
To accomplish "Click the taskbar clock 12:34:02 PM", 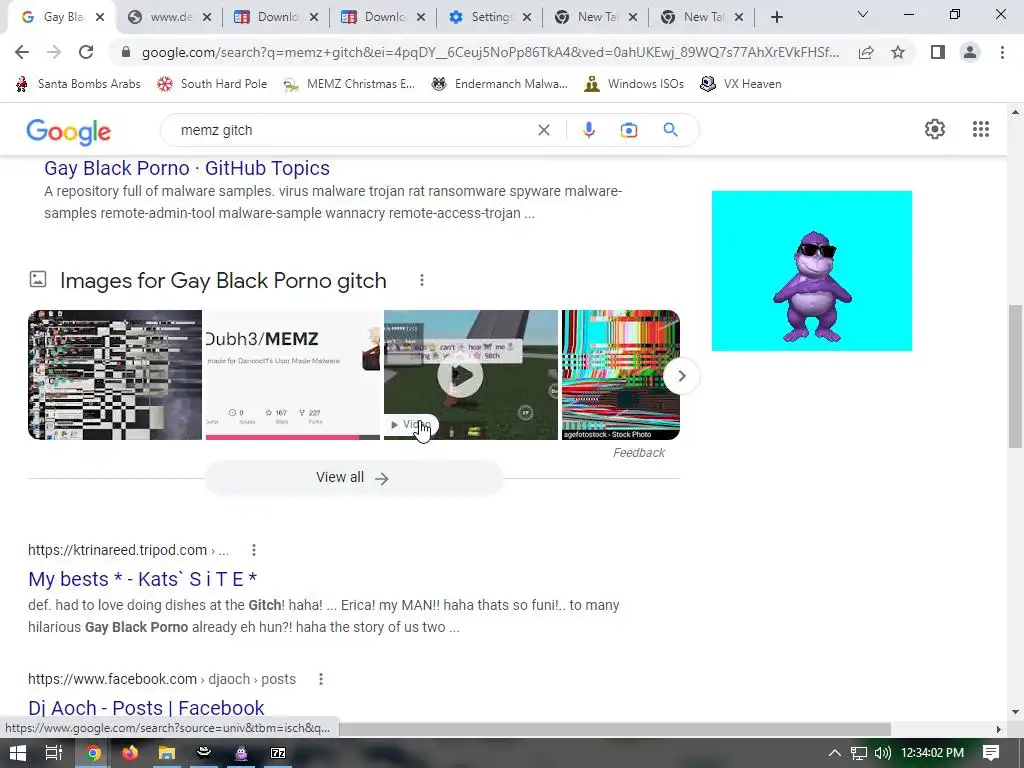I will pyautogui.click(x=933, y=754).
